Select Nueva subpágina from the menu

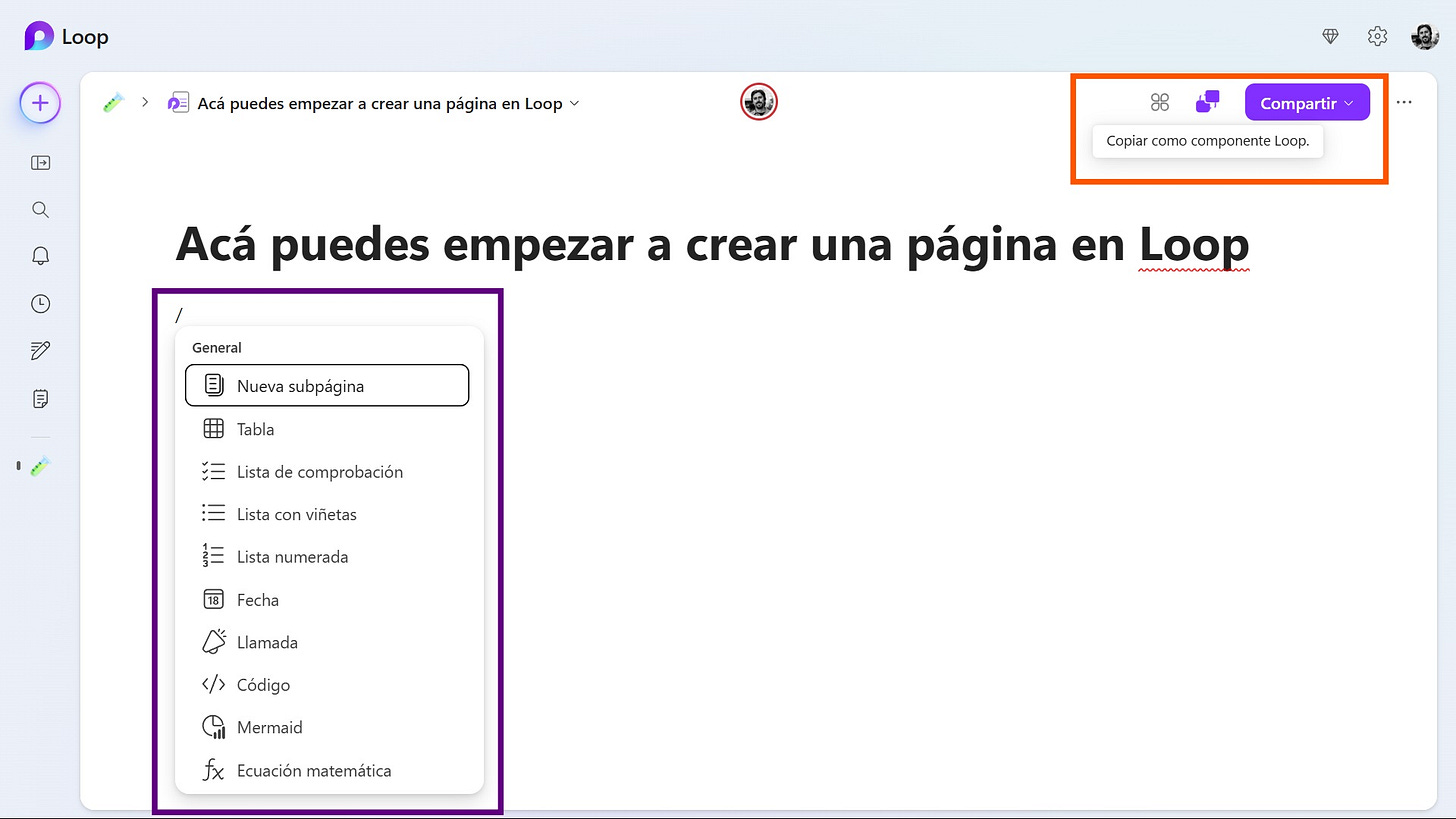coord(327,386)
